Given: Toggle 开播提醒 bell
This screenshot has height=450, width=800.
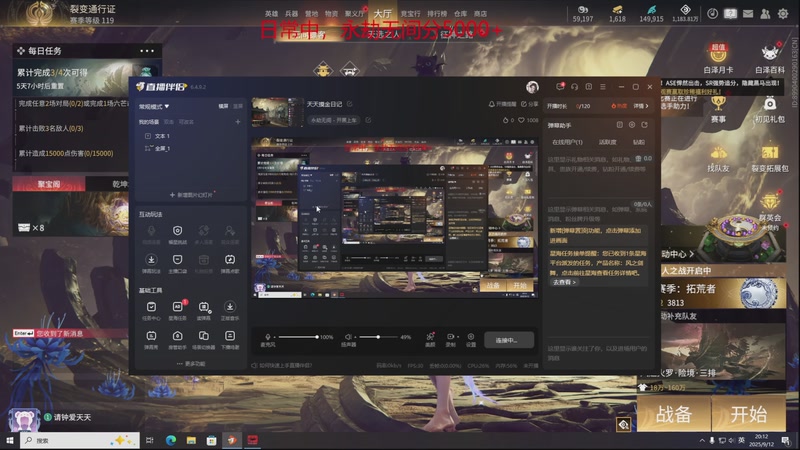Looking at the screenshot, I should (502, 104).
